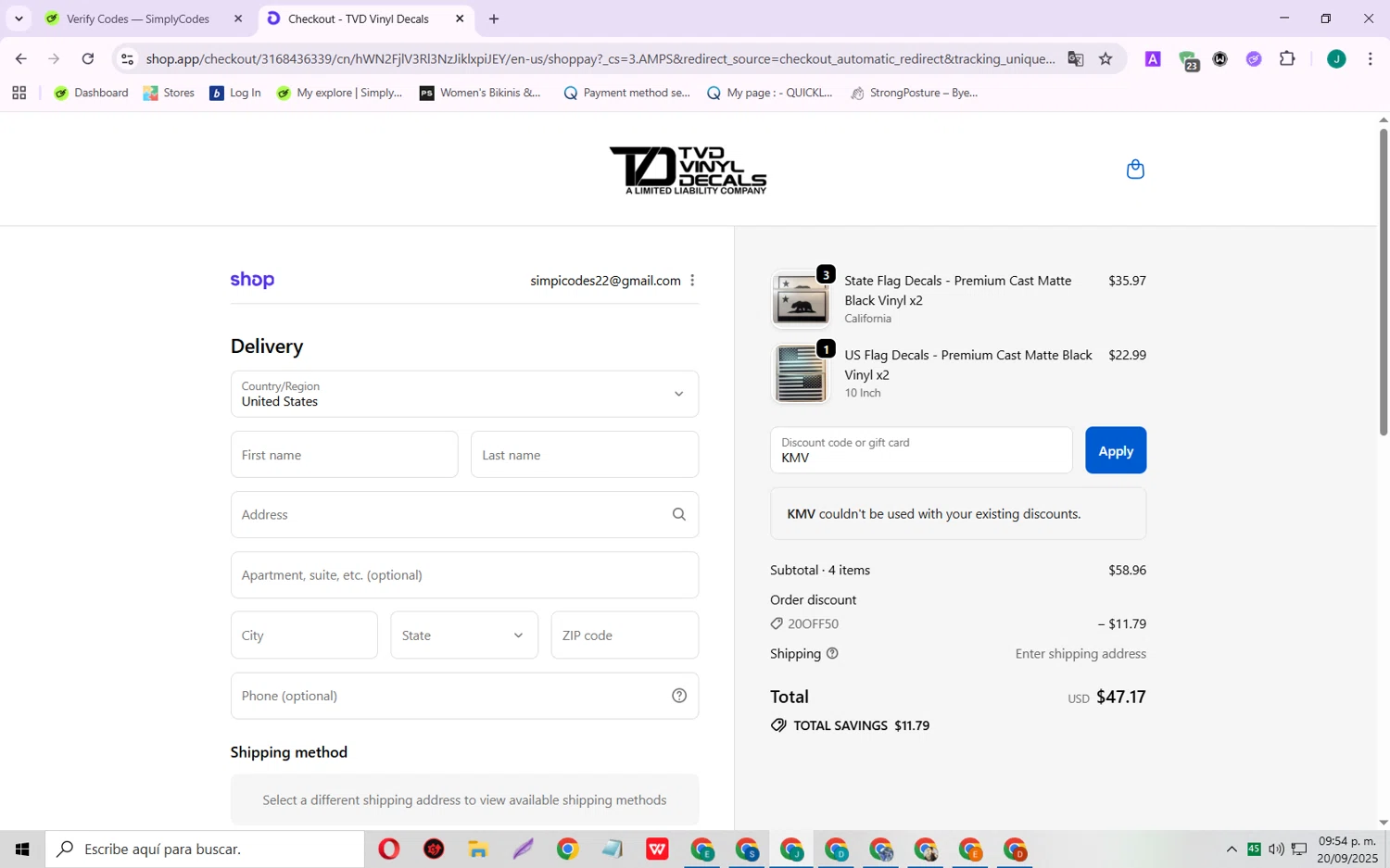
Task: Open the StrongPosture – Bye... bookmark
Action: [914, 93]
